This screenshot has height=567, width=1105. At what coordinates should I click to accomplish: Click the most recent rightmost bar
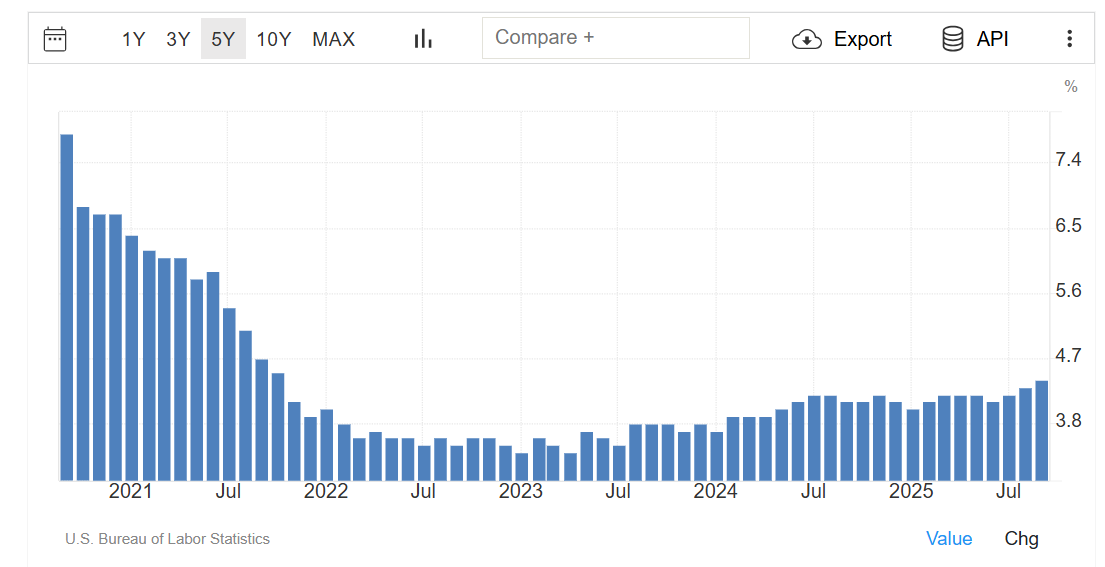tap(1041, 430)
